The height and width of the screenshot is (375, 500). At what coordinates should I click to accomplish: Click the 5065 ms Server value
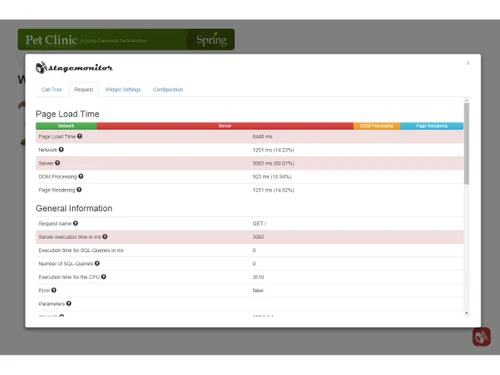pyautogui.click(x=273, y=163)
